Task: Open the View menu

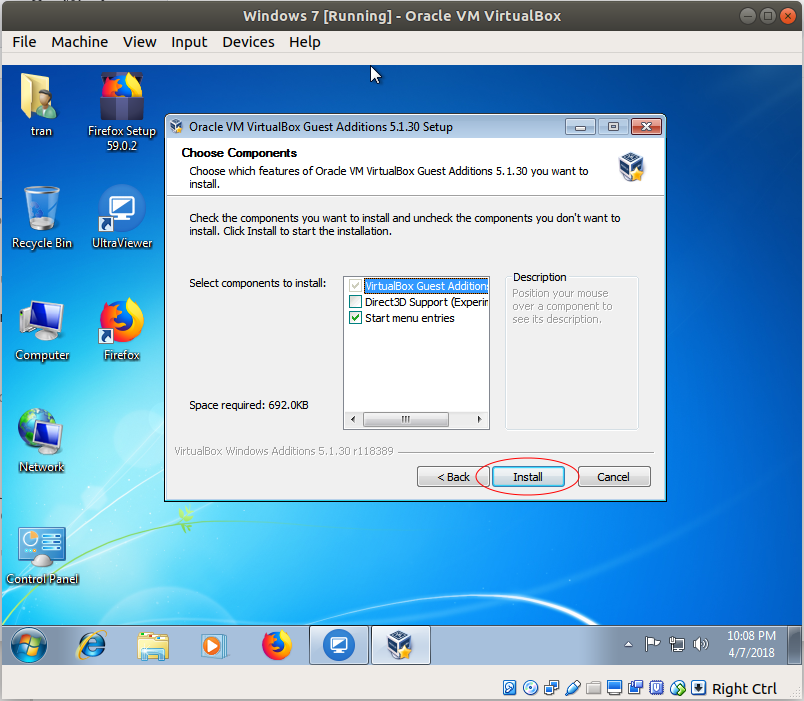Action: [x=139, y=42]
